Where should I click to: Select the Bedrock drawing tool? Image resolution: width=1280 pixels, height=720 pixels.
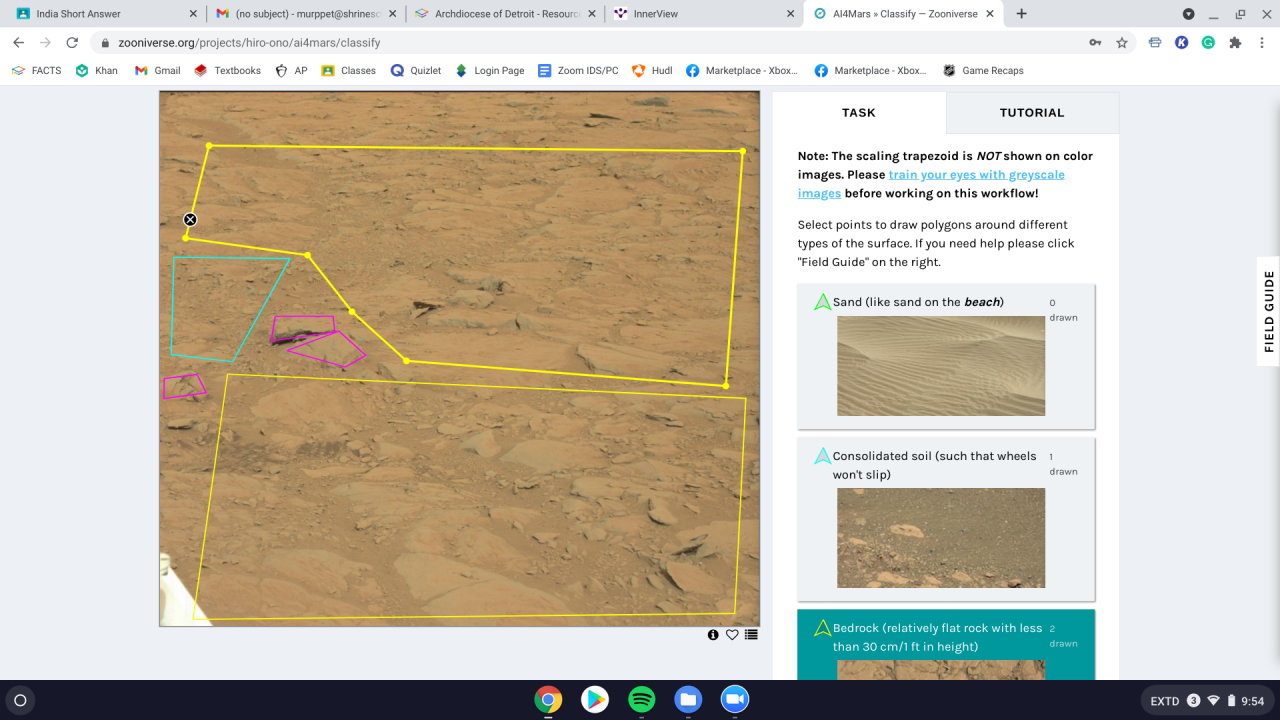946,645
